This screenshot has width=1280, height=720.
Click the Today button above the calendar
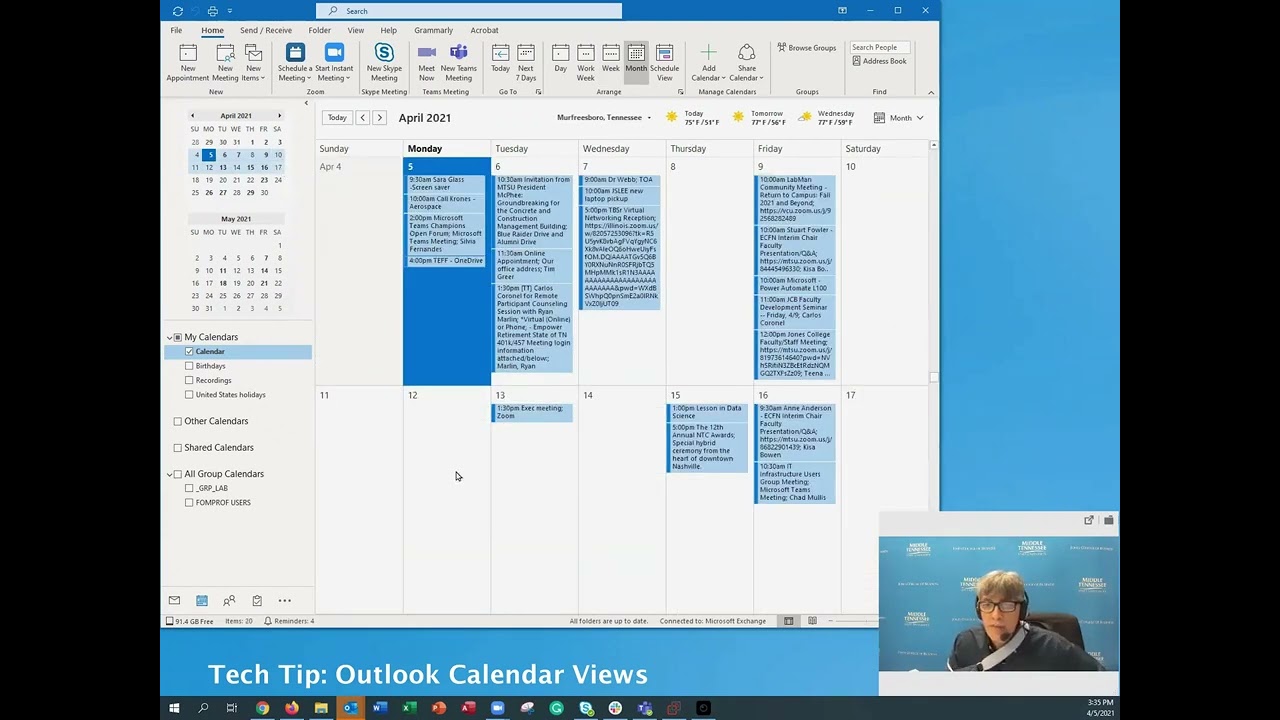pos(337,118)
